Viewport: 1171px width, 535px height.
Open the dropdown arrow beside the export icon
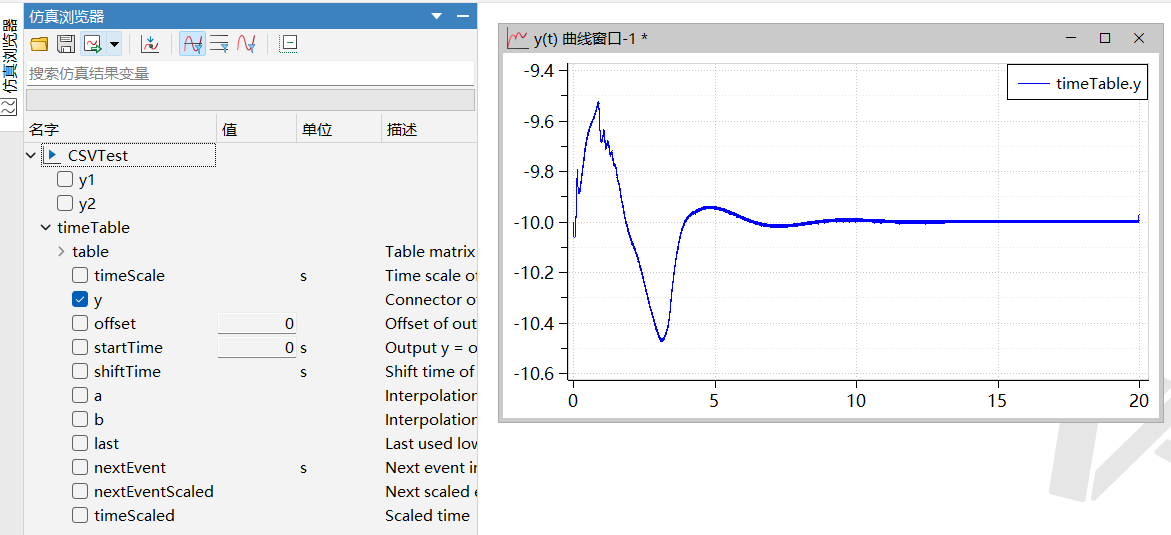click(x=114, y=44)
